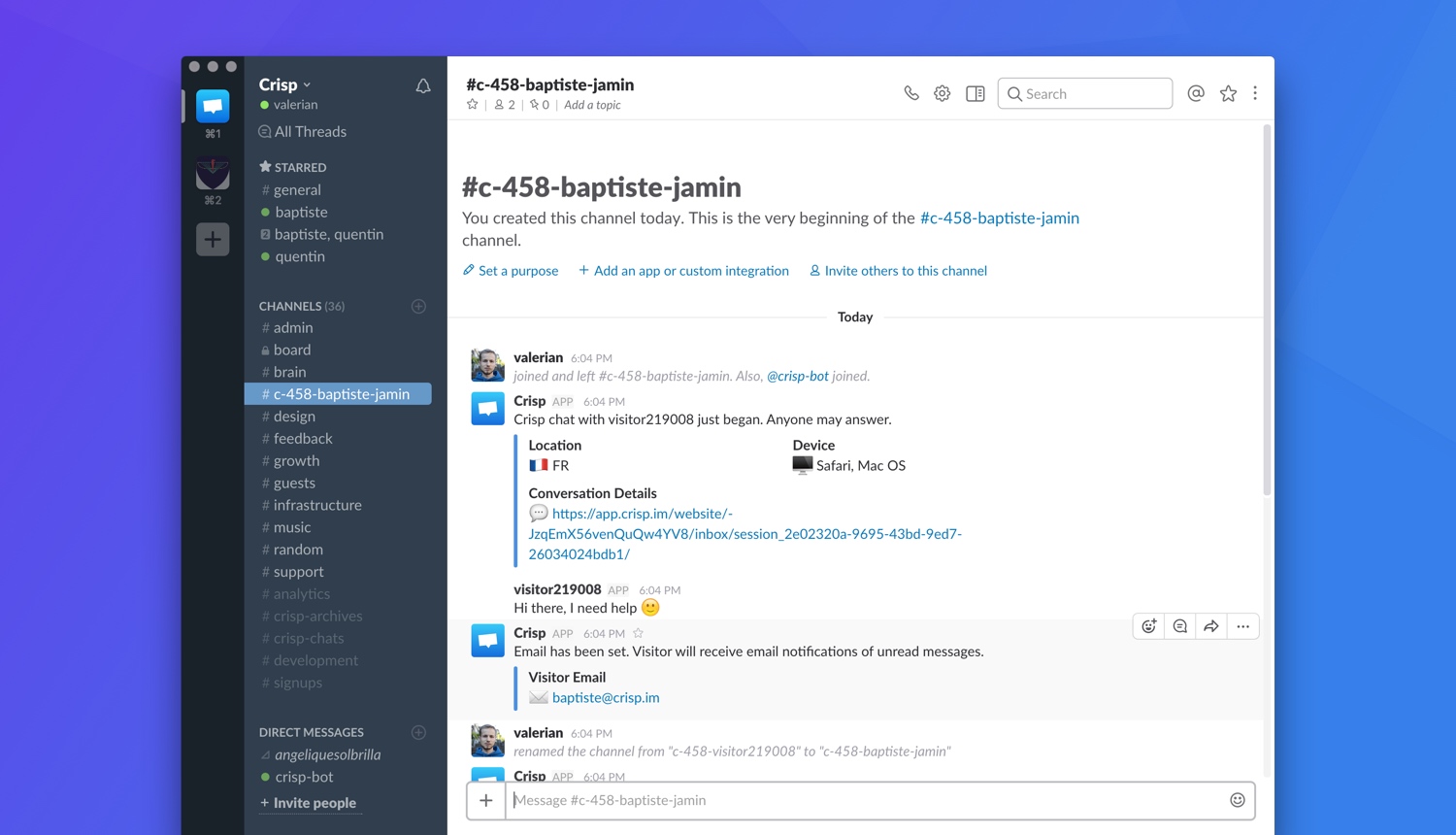Switch to the second workspace icon
Image resolution: width=1456 pixels, height=835 pixels.
point(213,173)
